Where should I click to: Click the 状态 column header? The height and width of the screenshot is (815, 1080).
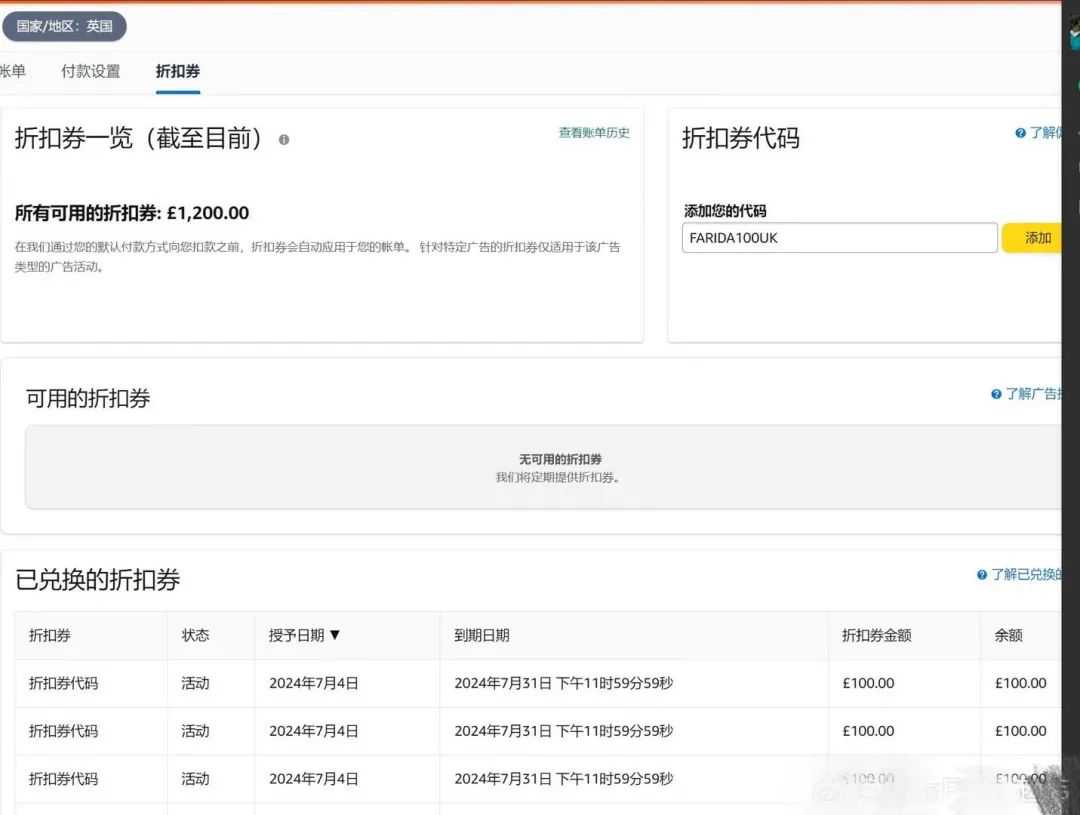click(x=195, y=635)
